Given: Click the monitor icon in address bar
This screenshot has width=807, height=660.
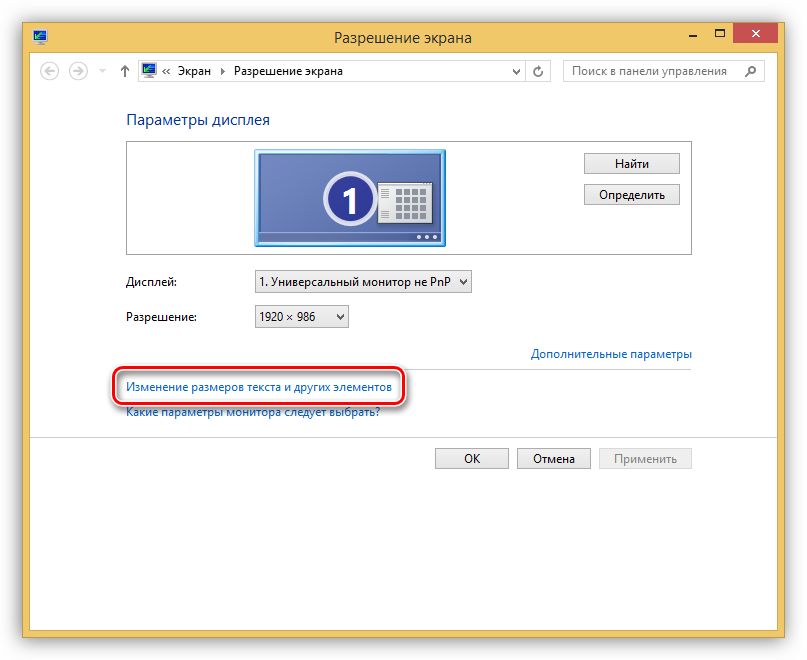Looking at the screenshot, I should (150, 71).
